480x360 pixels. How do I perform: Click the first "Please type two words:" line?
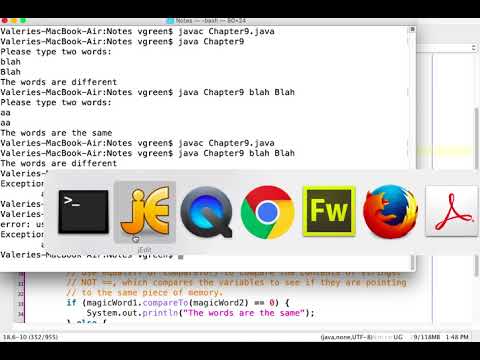coord(56,52)
